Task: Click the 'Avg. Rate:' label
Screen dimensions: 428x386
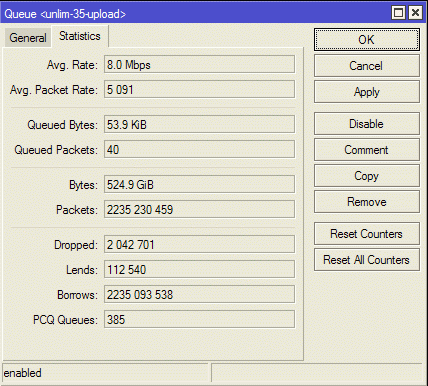Action: pyautogui.click(x=72, y=65)
